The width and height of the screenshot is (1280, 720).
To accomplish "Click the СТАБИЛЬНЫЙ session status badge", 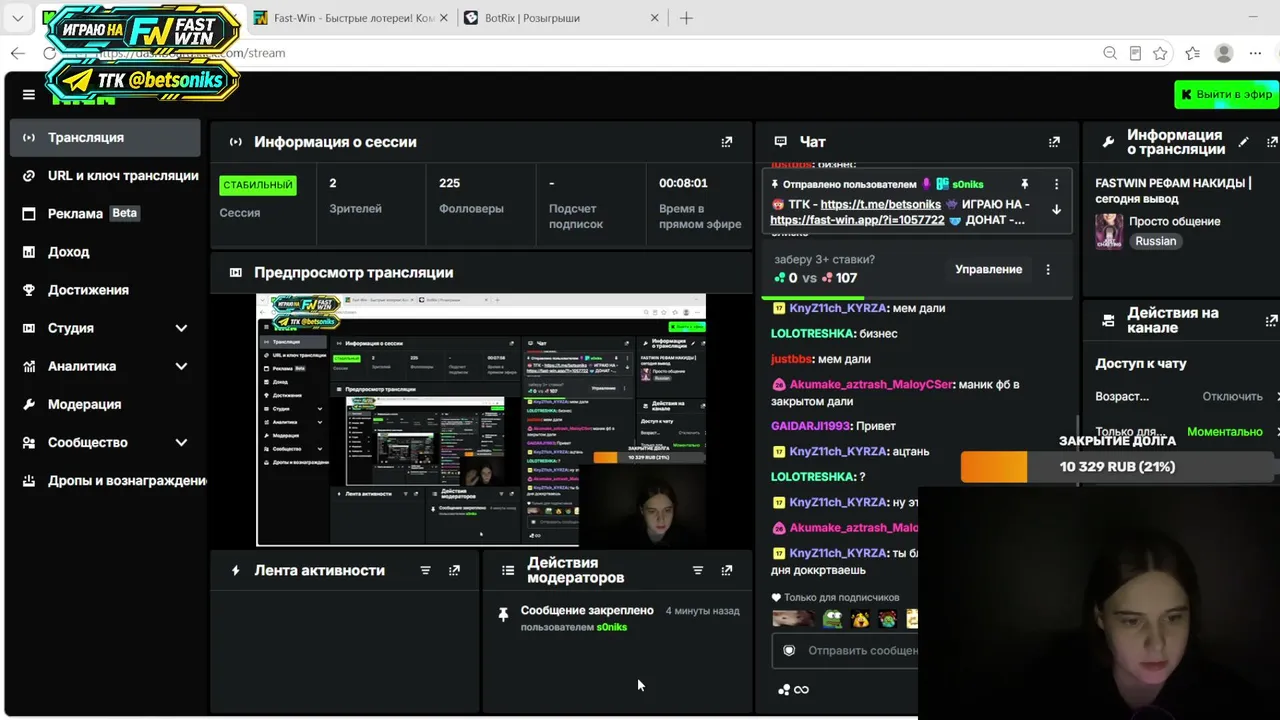I will pyautogui.click(x=258, y=185).
